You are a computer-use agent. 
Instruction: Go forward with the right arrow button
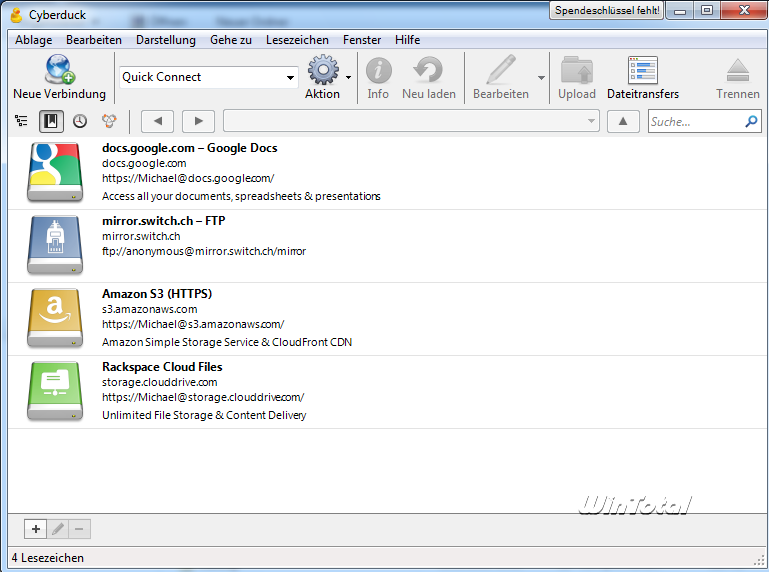point(198,121)
